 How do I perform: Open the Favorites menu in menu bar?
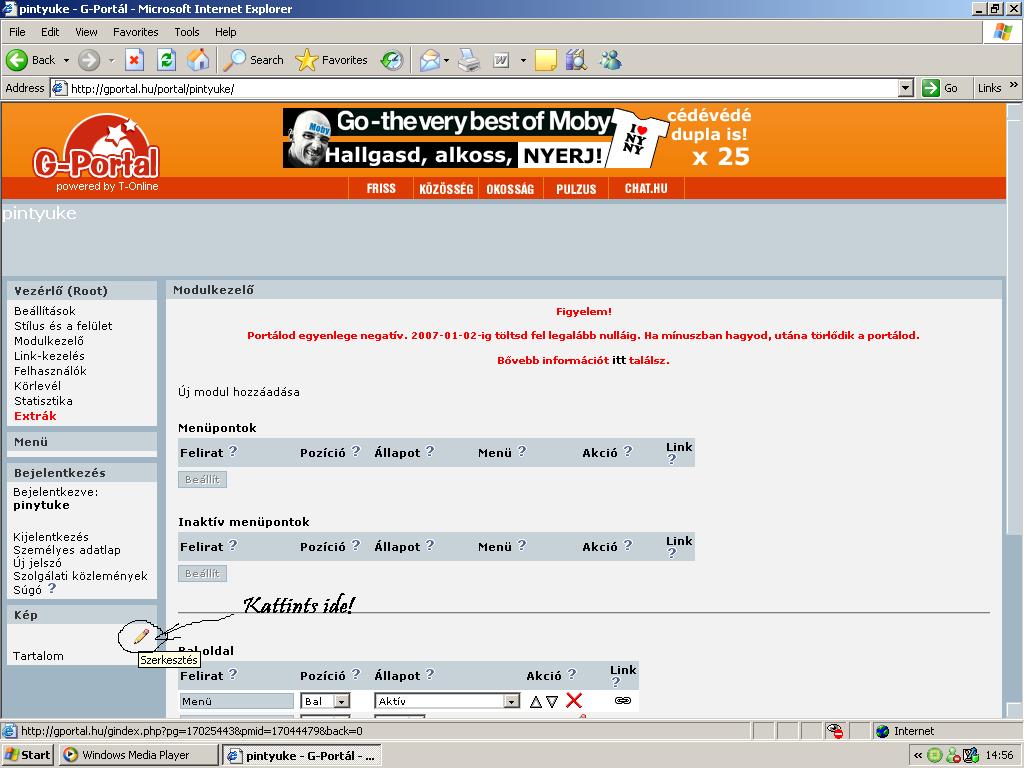[135, 32]
